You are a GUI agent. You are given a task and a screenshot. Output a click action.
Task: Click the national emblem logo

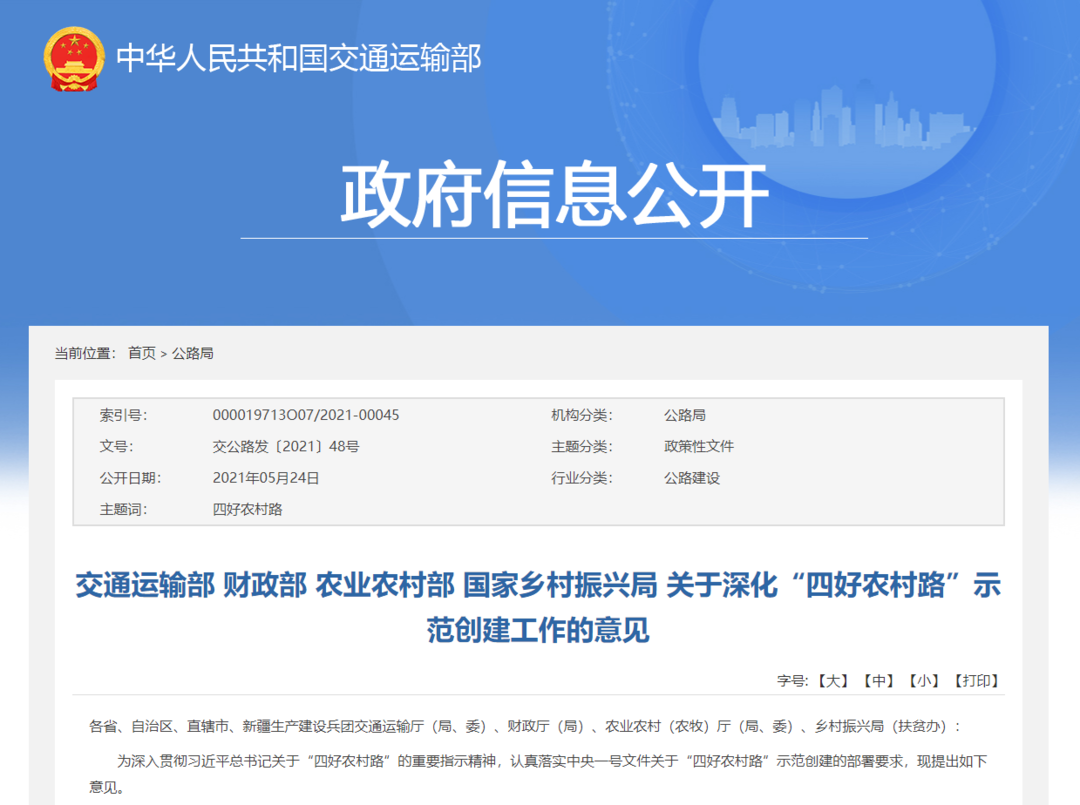[73, 59]
